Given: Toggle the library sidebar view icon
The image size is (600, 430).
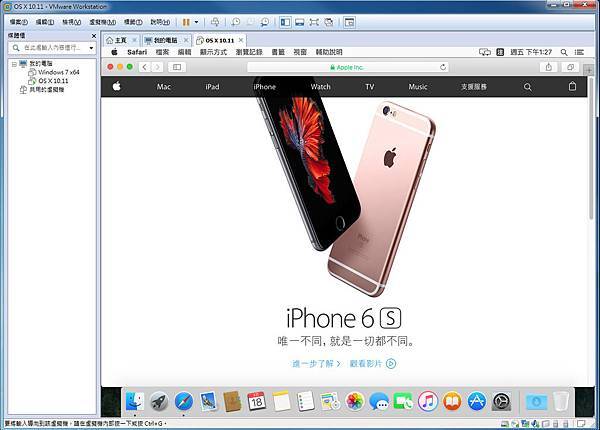Looking at the screenshot, I should tap(285, 22).
